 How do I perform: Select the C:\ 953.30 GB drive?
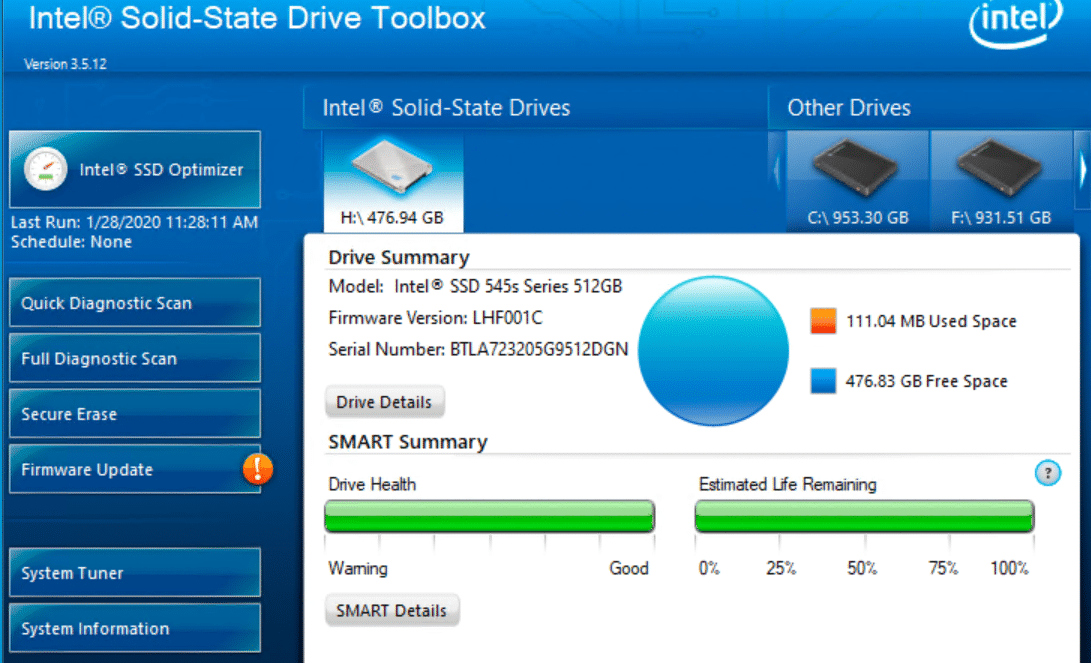[x=857, y=181]
